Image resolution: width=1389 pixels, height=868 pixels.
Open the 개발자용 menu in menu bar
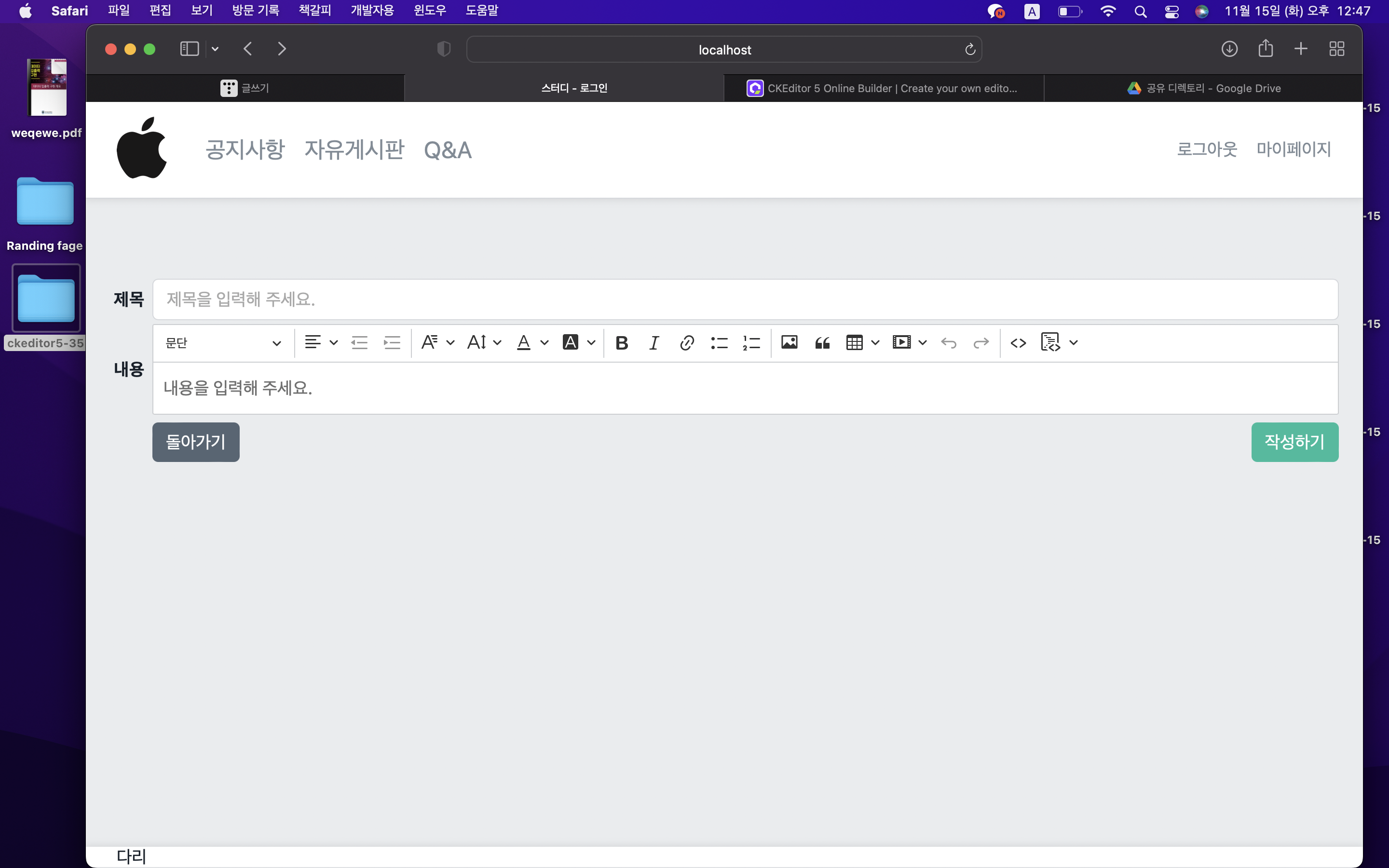[372, 10]
